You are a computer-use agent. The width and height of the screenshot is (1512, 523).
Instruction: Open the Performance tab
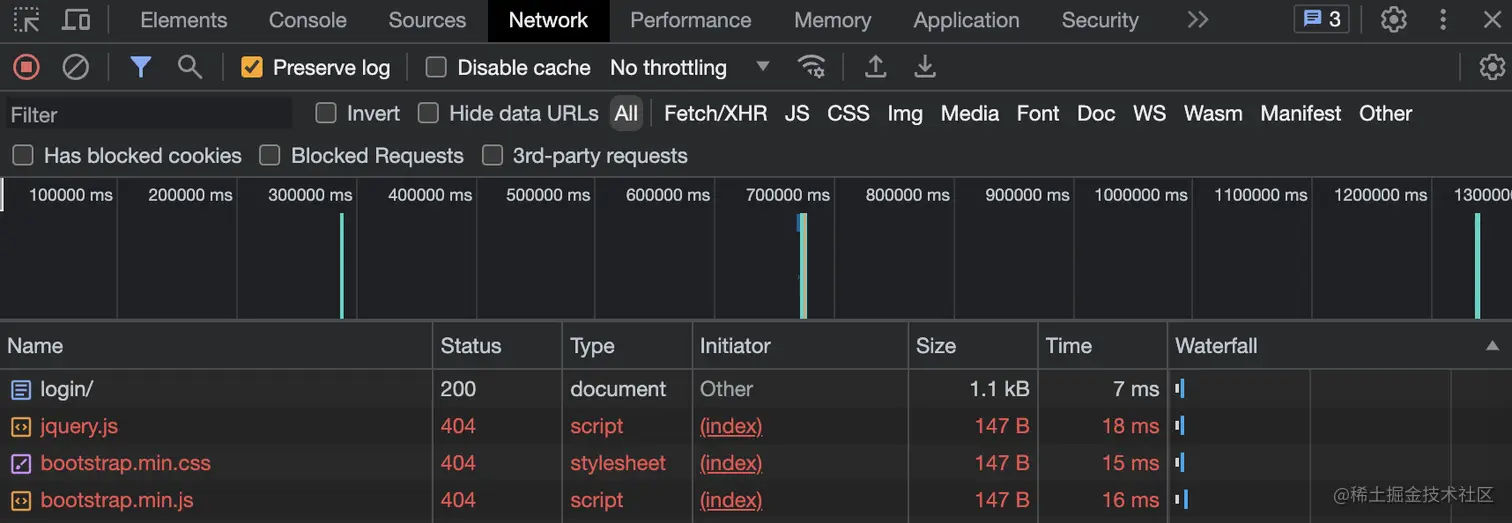(x=690, y=20)
